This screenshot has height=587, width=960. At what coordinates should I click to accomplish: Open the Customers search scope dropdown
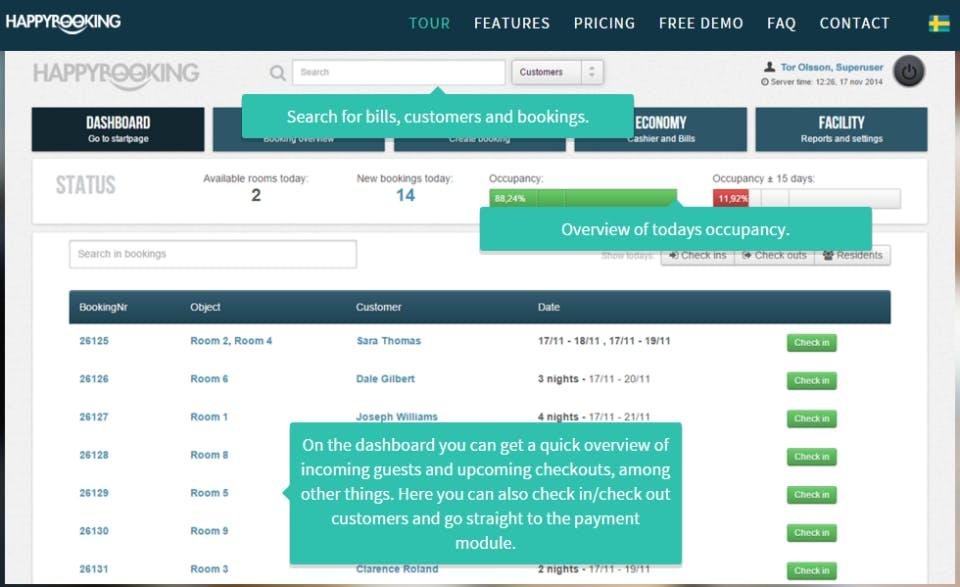point(558,72)
